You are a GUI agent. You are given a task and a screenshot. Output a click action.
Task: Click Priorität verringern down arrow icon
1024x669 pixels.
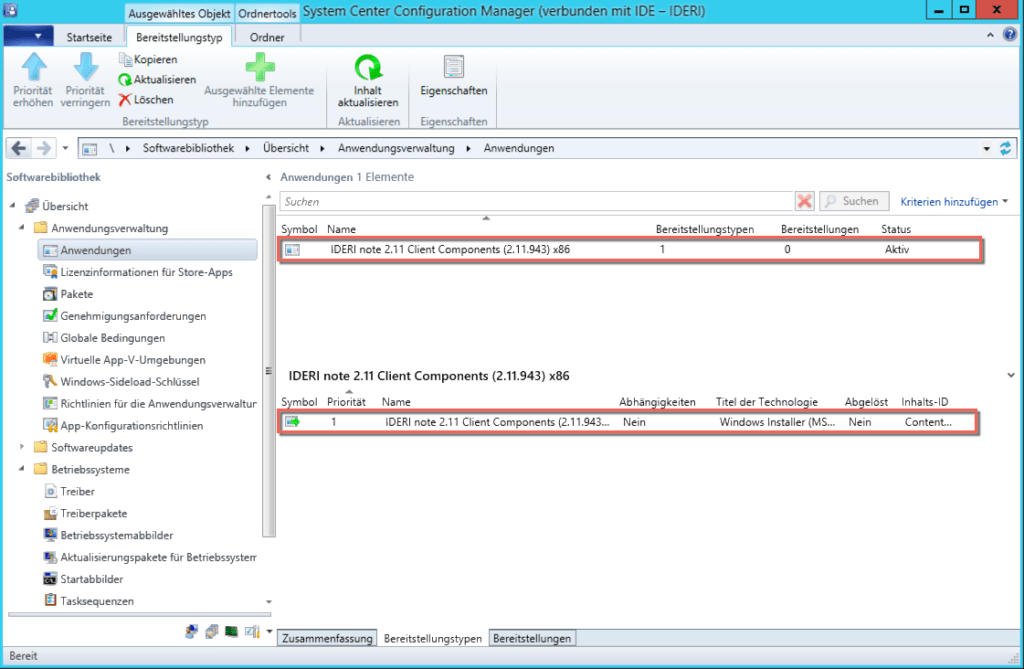pyautogui.click(x=86, y=67)
